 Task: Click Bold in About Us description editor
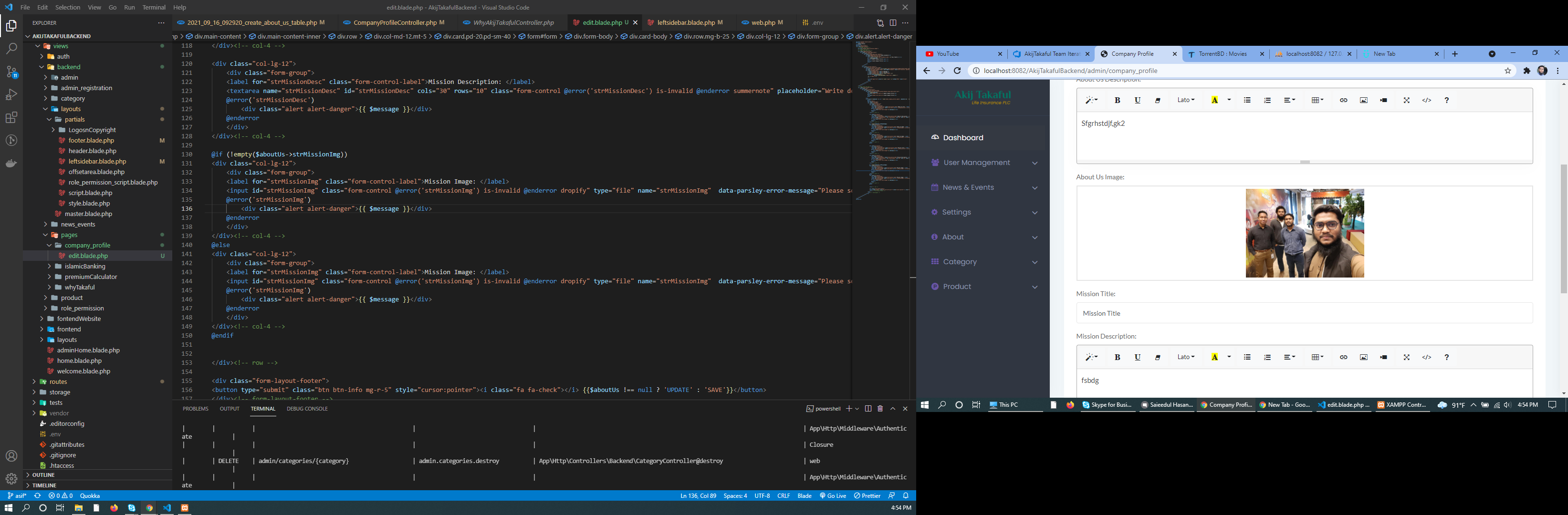pyautogui.click(x=1117, y=100)
